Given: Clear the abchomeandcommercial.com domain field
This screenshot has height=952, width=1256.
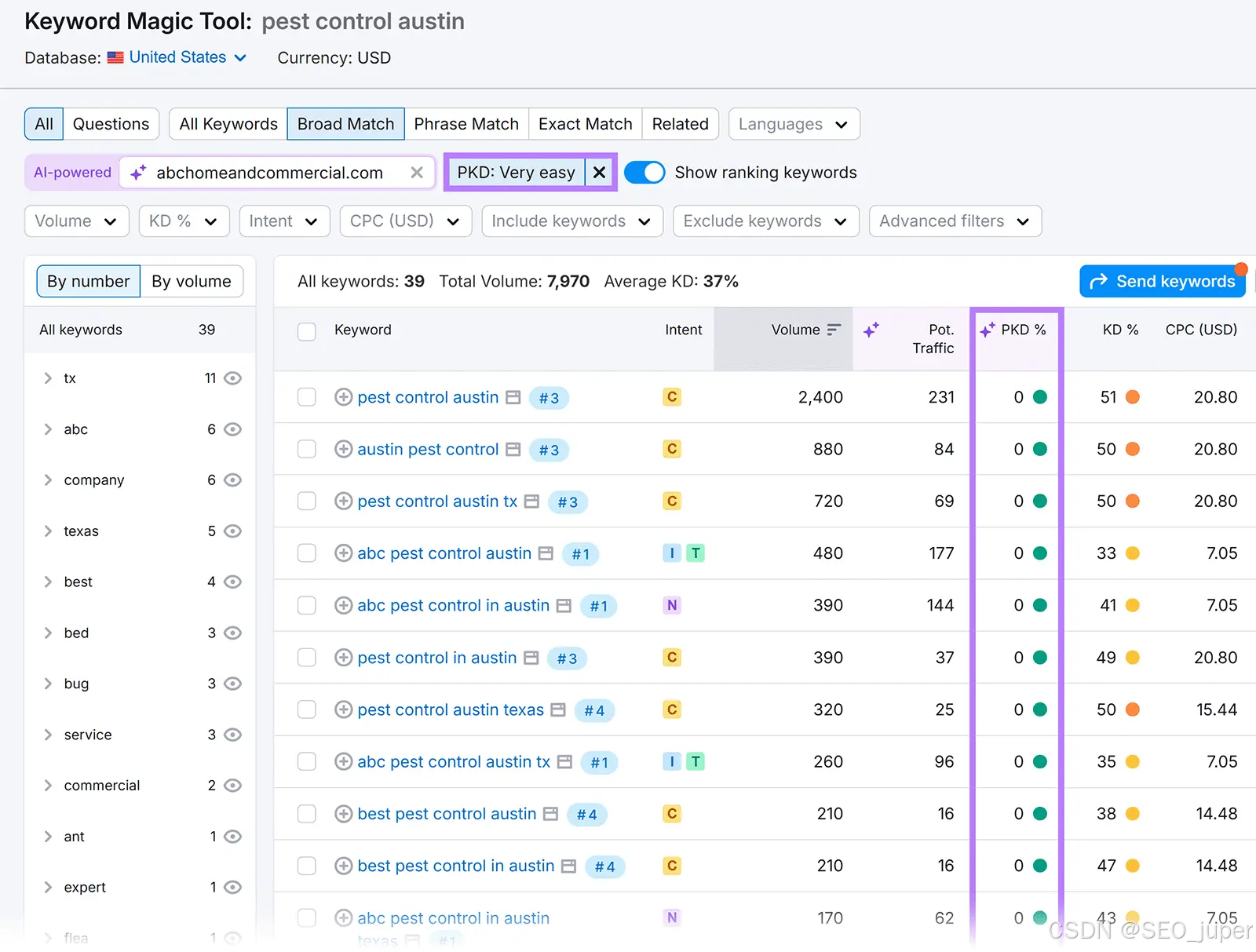Looking at the screenshot, I should (x=417, y=173).
